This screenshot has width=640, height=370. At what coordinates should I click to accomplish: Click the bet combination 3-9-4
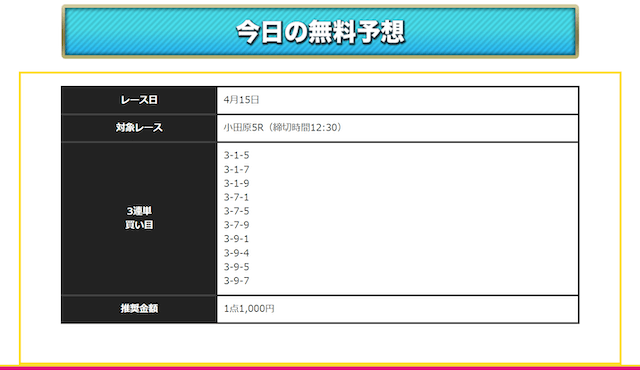tap(236, 253)
